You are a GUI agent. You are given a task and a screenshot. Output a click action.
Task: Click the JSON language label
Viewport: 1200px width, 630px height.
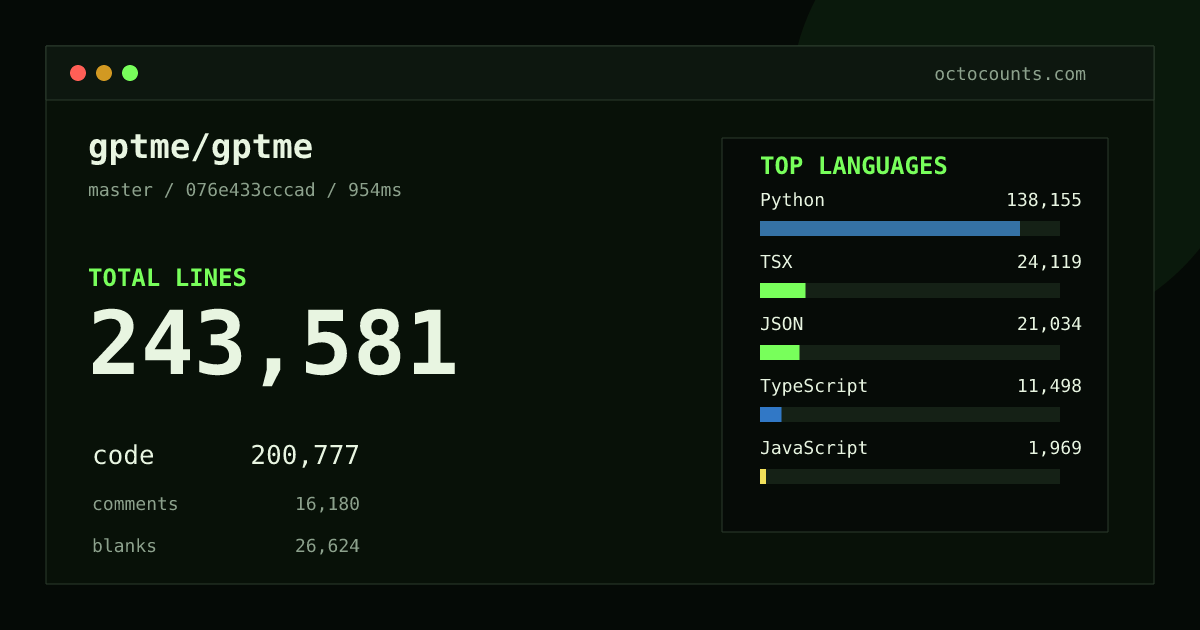781,324
